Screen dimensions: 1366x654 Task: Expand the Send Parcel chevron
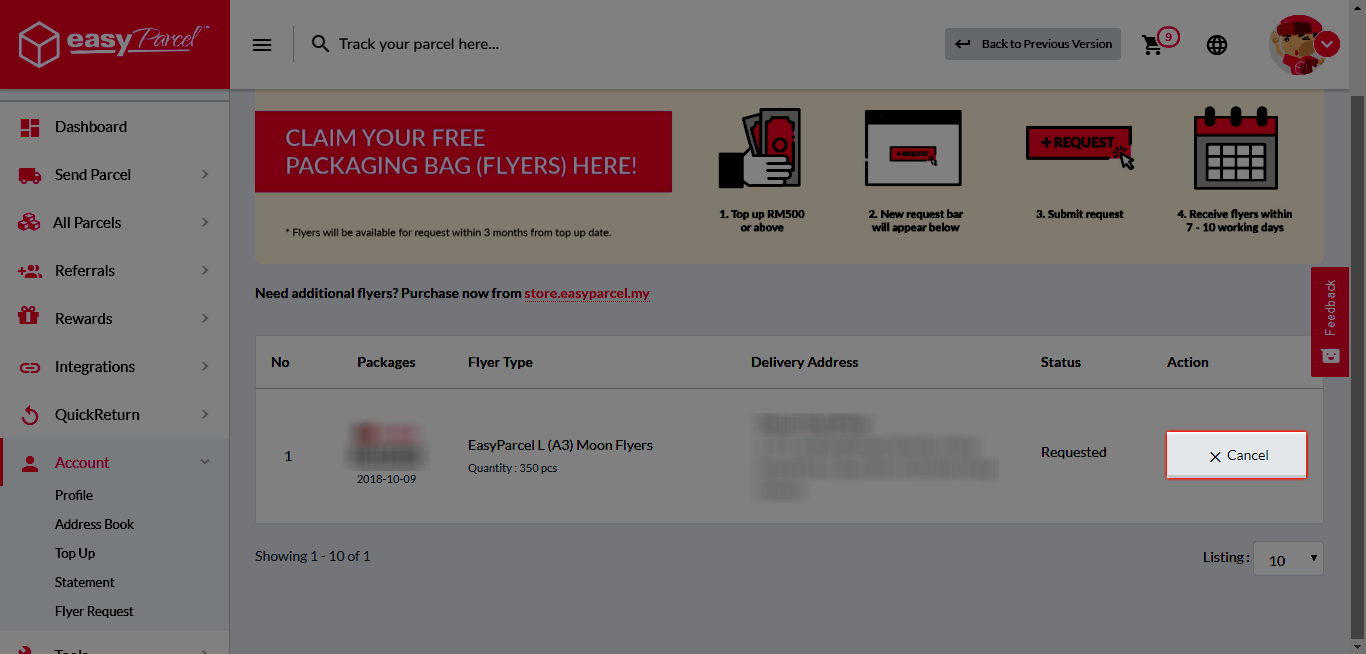pyautogui.click(x=205, y=174)
